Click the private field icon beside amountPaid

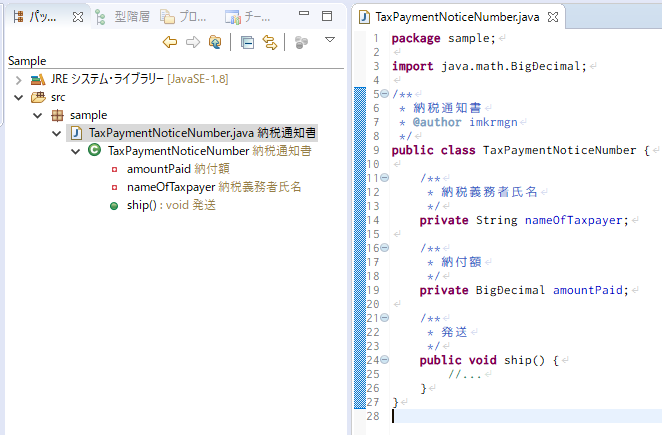[x=114, y=169]
